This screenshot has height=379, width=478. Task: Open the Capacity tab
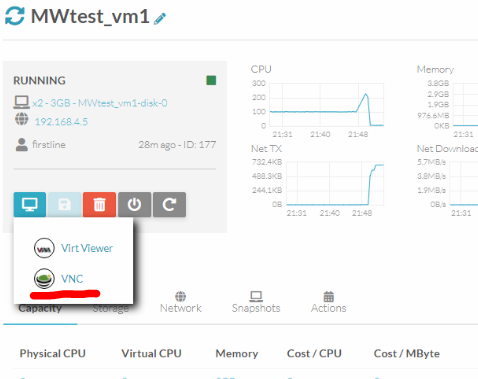point(40,309)
